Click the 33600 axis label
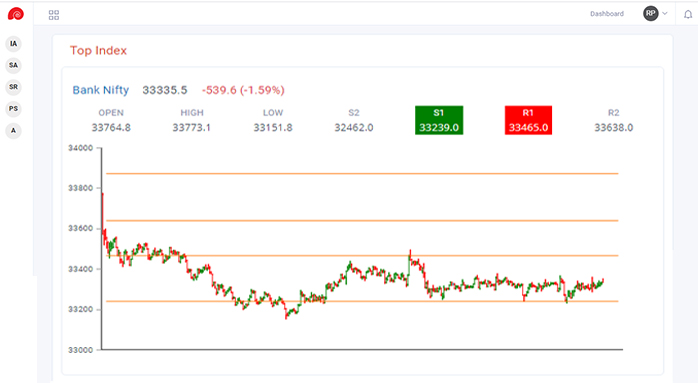This screenshot has height=383, width=698. point(81,228)
